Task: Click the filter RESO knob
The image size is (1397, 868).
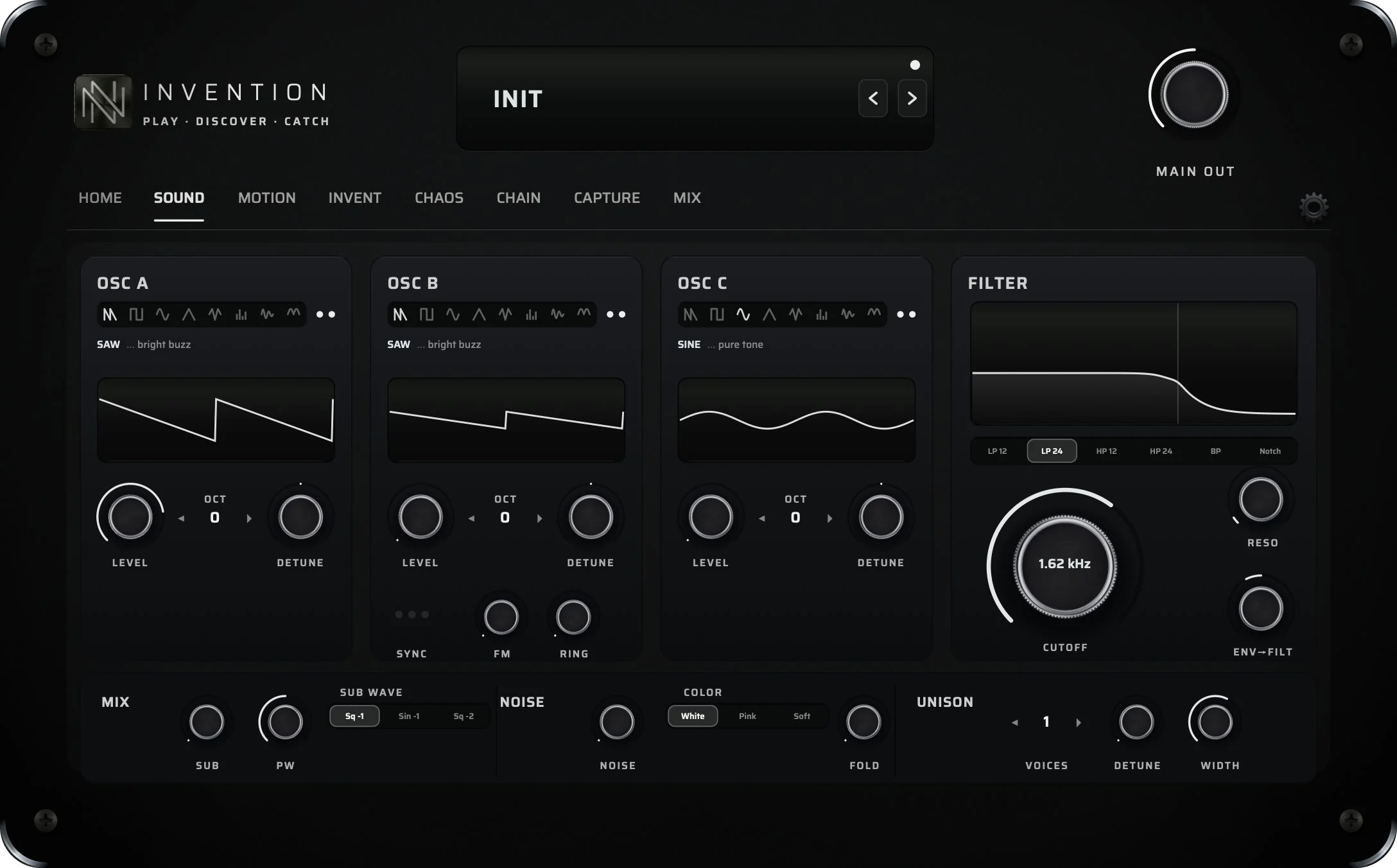Action: (x=1261, y=499)
